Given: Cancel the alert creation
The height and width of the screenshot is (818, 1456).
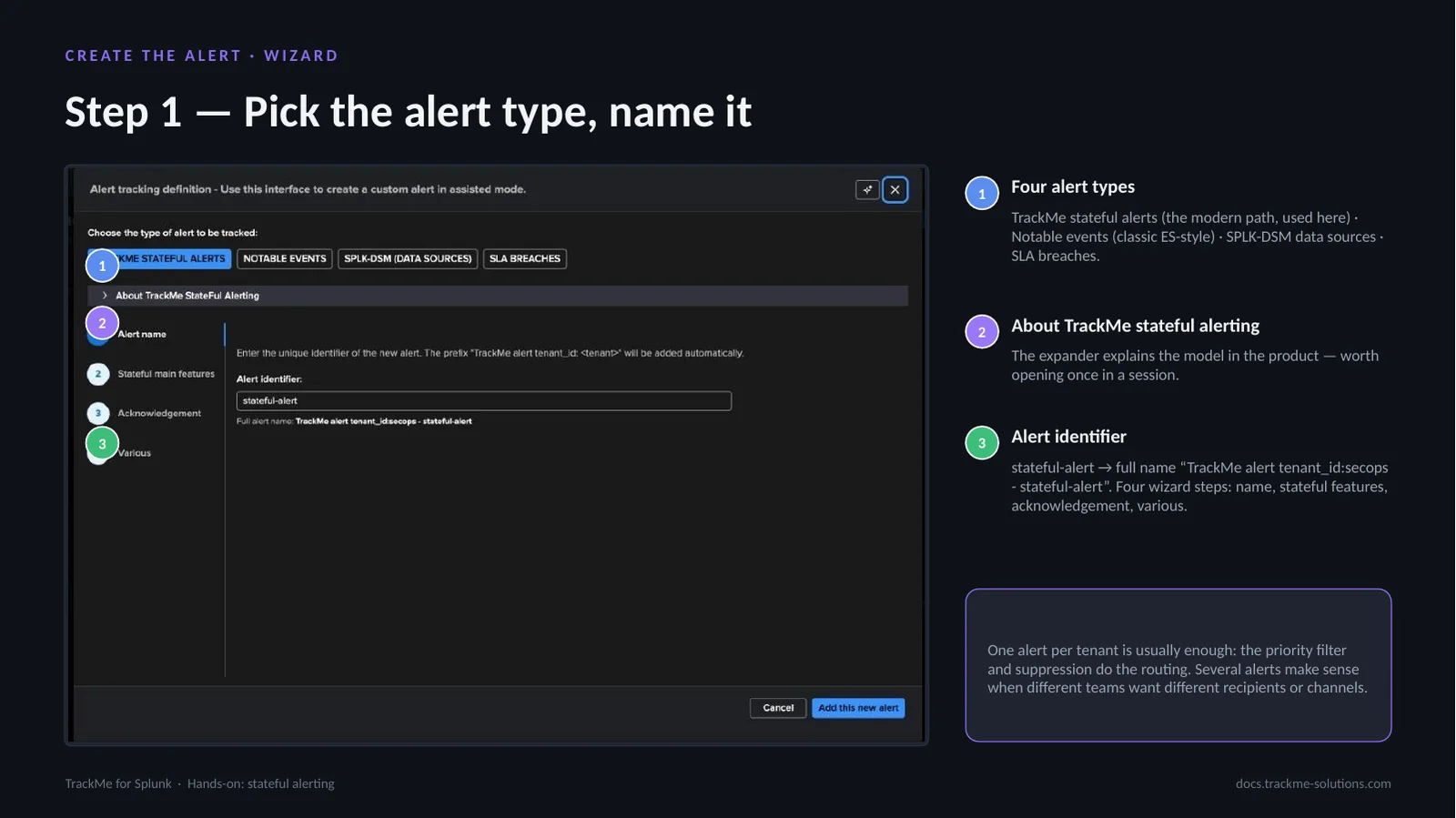Looking at the screenshot, I should point(778,708).
